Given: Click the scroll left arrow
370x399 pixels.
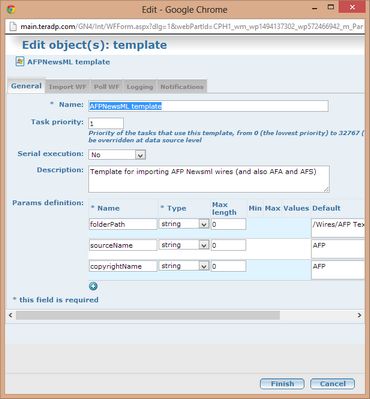Looking at the screenshot, I should tap(11, 315).
